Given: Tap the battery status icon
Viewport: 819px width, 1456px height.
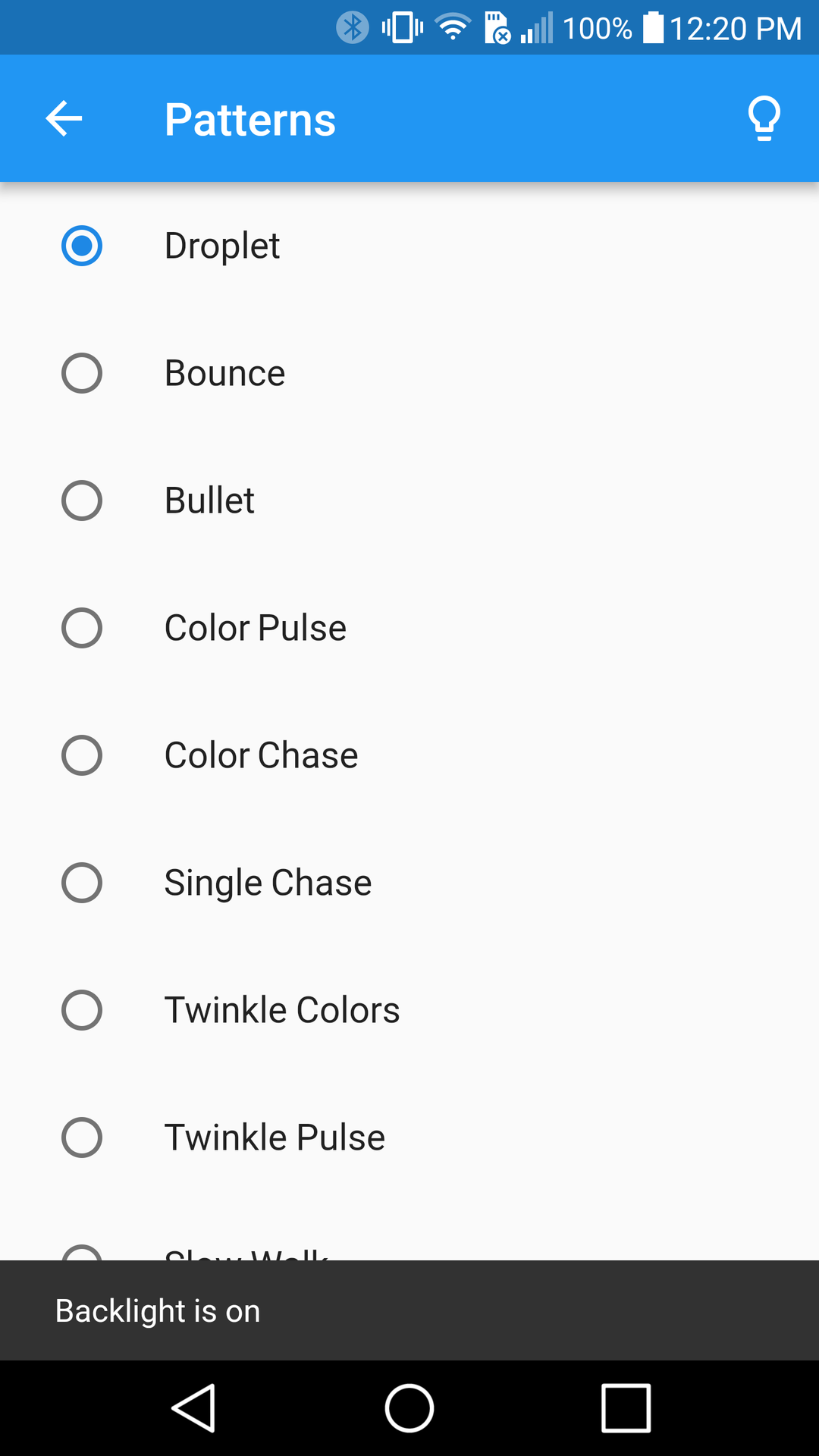Looking at the screenshot, I should pos(653,28).
